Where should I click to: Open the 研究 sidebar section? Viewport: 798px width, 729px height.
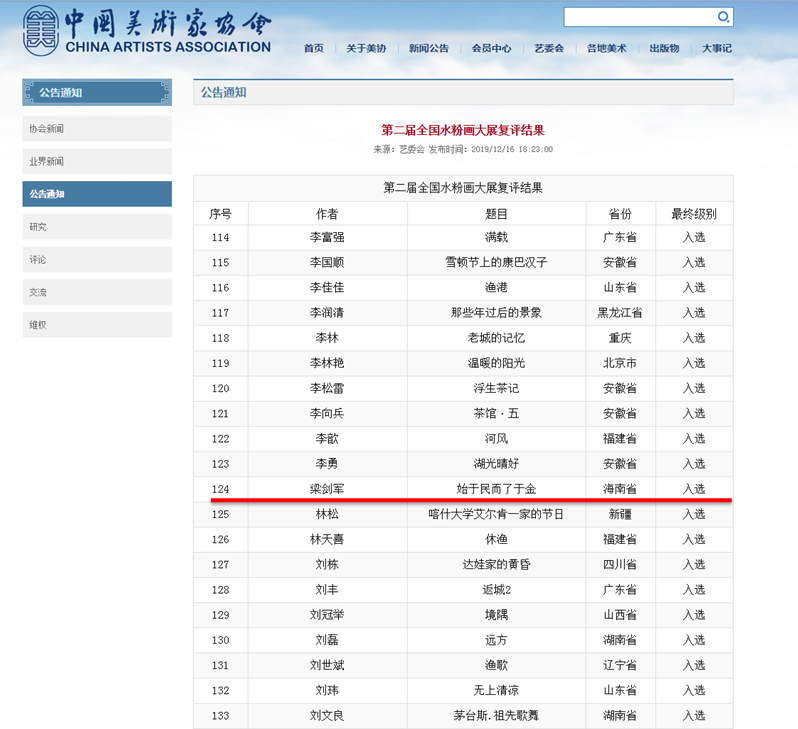pos(97,227)
